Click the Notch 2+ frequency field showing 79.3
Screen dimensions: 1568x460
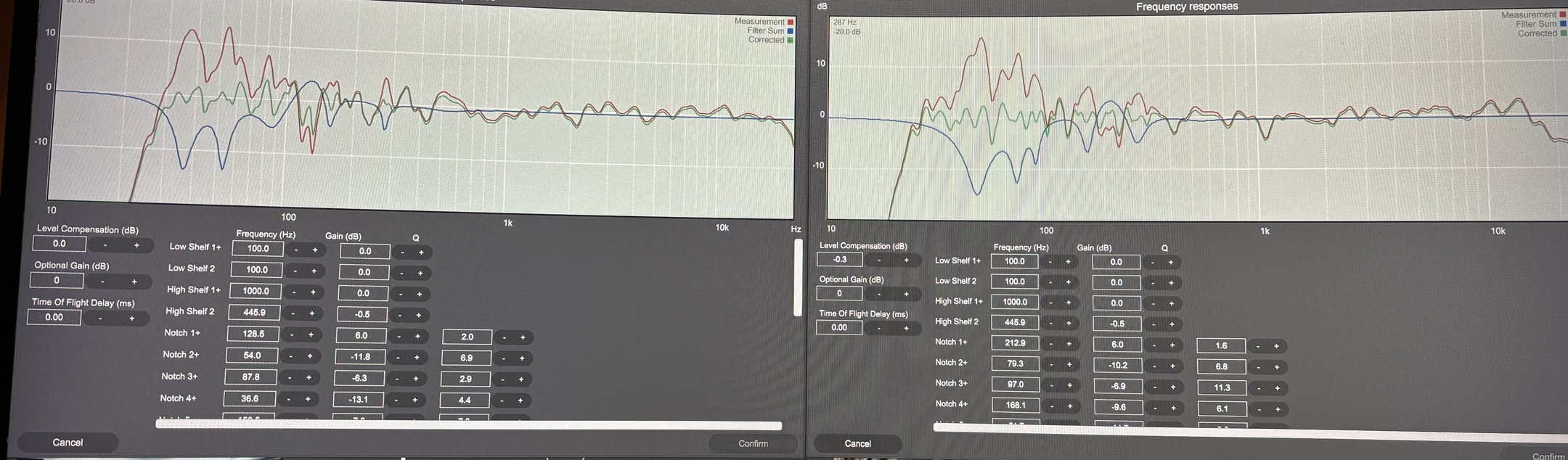(x=1015, y=364)
